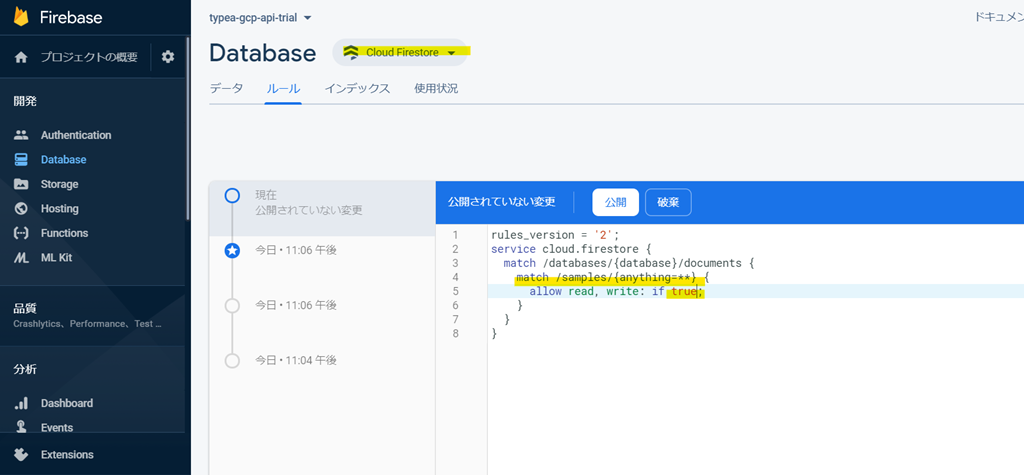Click the Authentication people icon
The image size is (1024, 475).
pyautogui.click(x=21, y=135)
